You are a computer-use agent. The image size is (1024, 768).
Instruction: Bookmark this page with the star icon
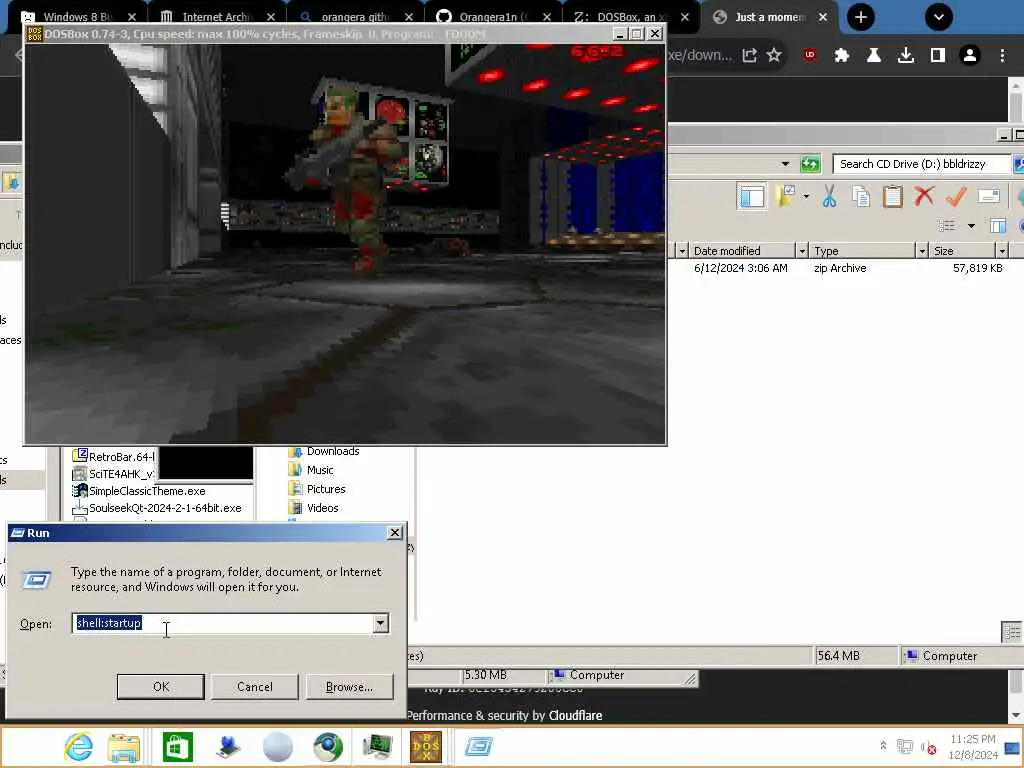(774, 56)
